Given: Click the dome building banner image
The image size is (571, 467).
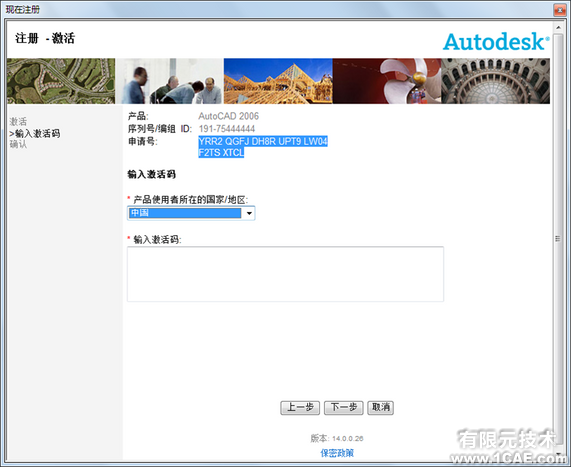Looking at the screenshot, I should 496,81.
